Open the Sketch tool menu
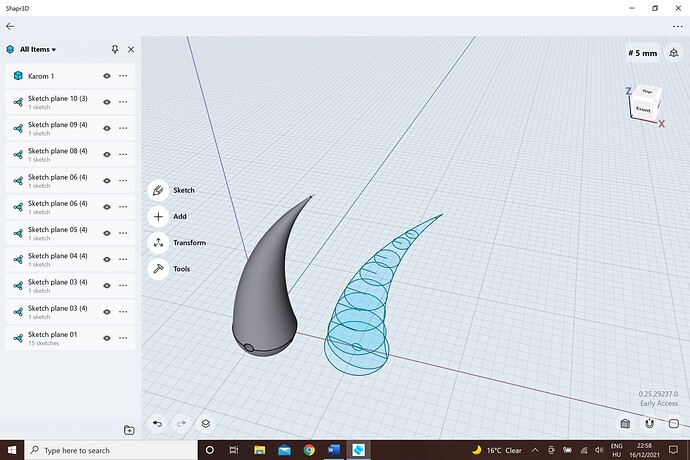Image resolution: width=690 pixels, height=460 pixels. click(x=158, y=190)
